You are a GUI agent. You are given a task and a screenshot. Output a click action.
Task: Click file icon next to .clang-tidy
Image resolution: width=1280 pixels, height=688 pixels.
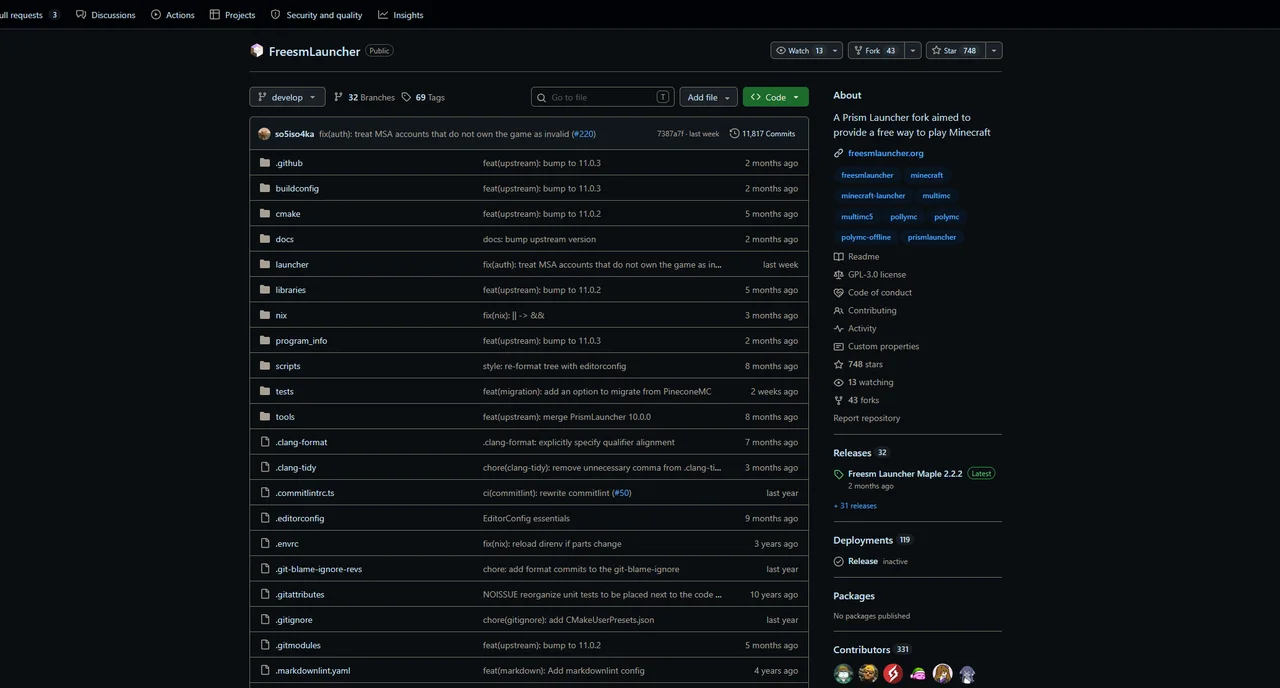(x=265, y=468)
